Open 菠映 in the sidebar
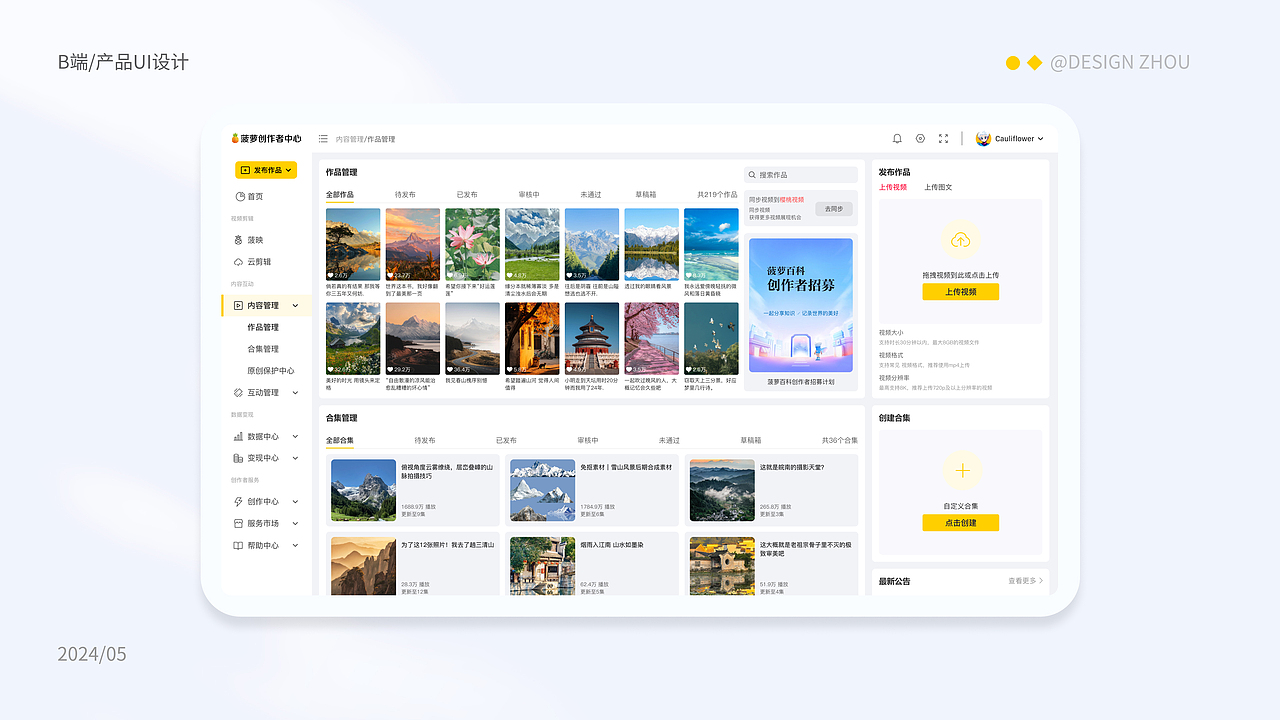The image size is (1280, 720). pyautogui.click(x=250, y=240)
